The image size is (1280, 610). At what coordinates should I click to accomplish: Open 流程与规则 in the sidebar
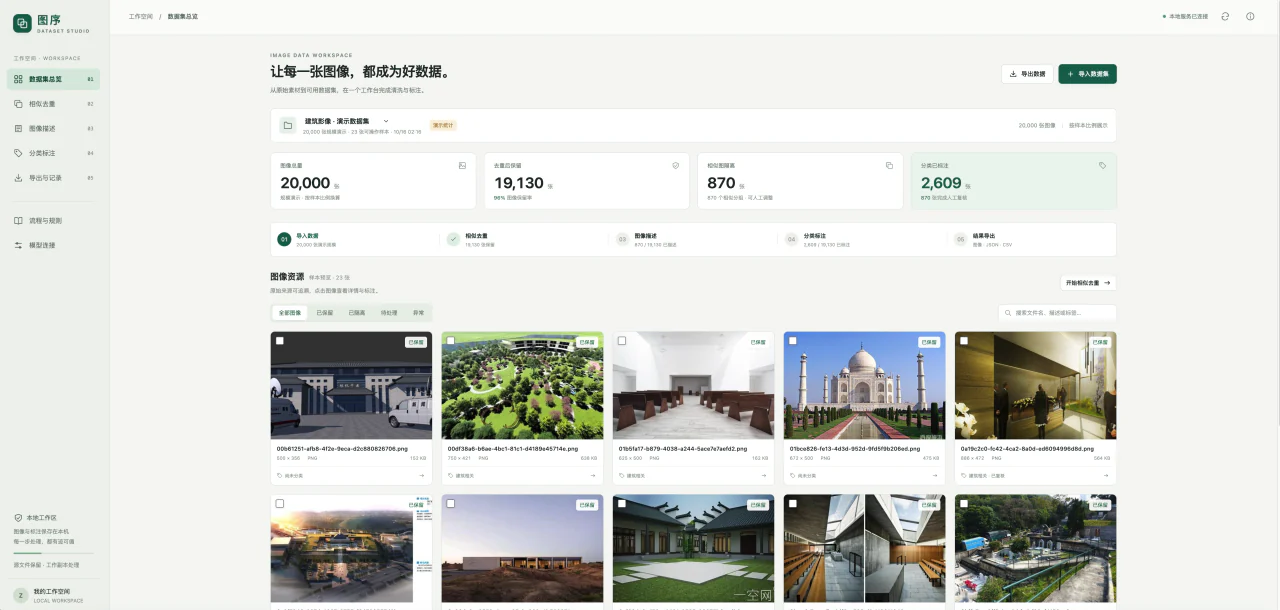[54, 220]
